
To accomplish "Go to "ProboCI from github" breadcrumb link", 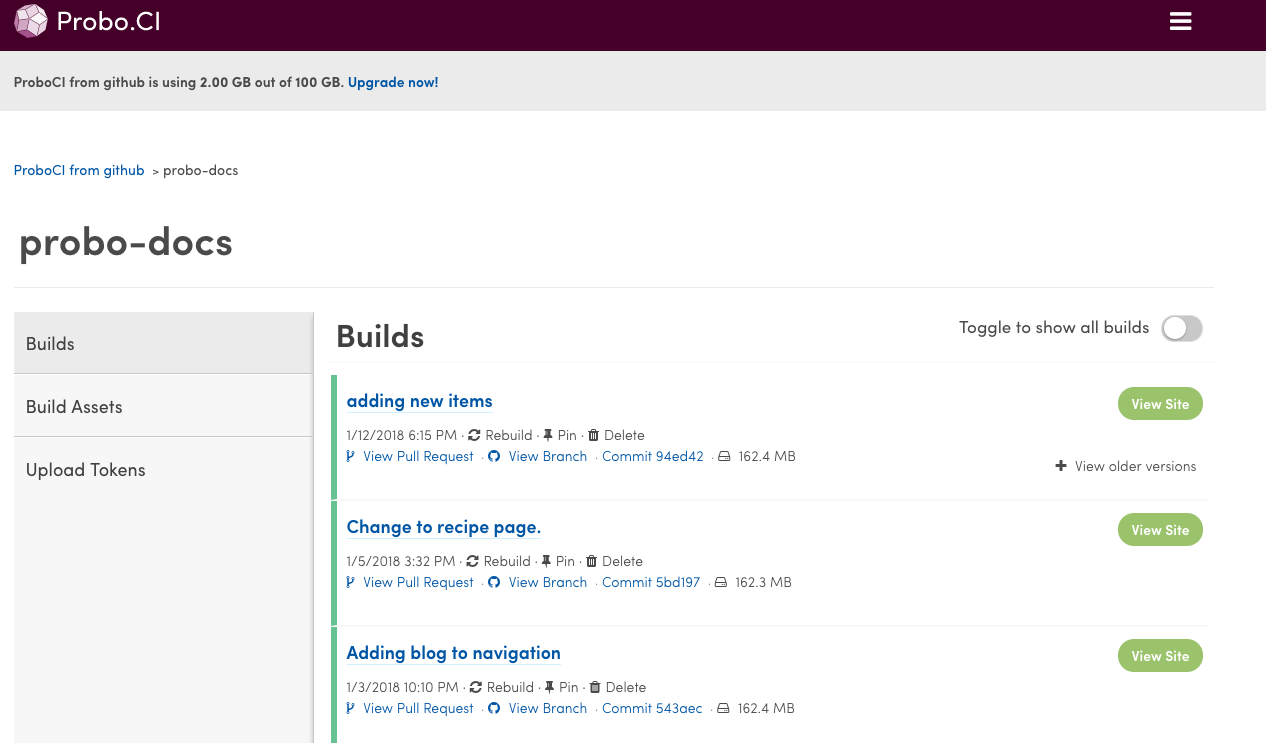I will click(79, 170).
